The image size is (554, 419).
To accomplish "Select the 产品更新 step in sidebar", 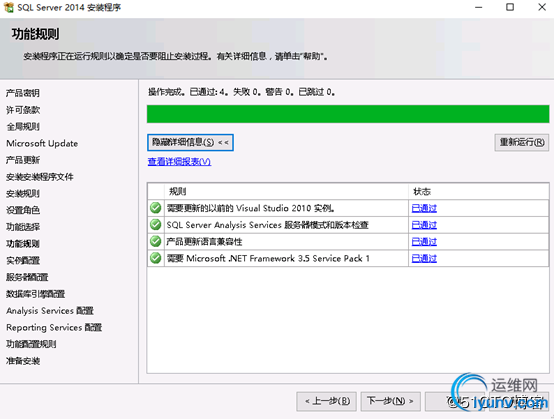I will [23, 160].
